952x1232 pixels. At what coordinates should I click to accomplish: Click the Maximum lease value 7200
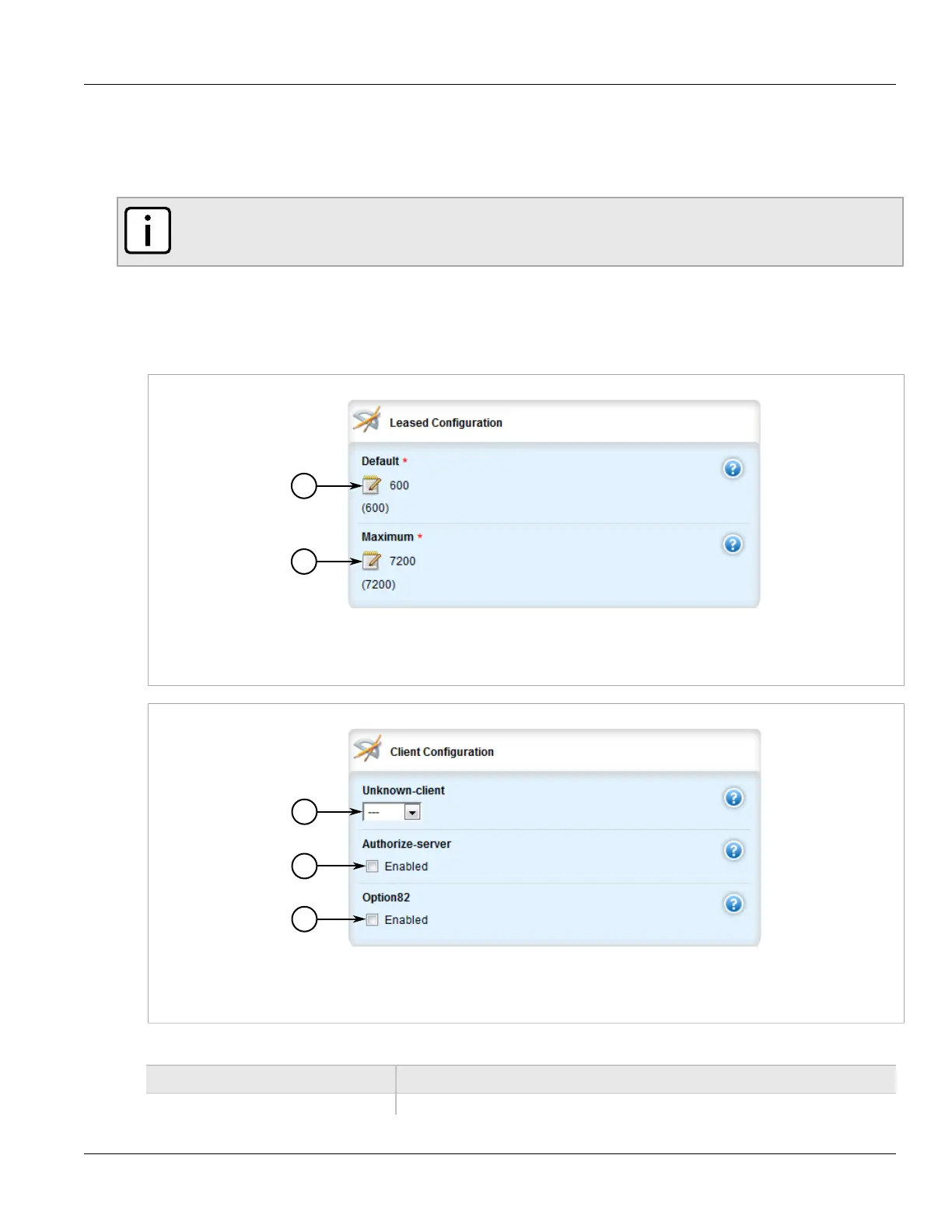point(402,562)
